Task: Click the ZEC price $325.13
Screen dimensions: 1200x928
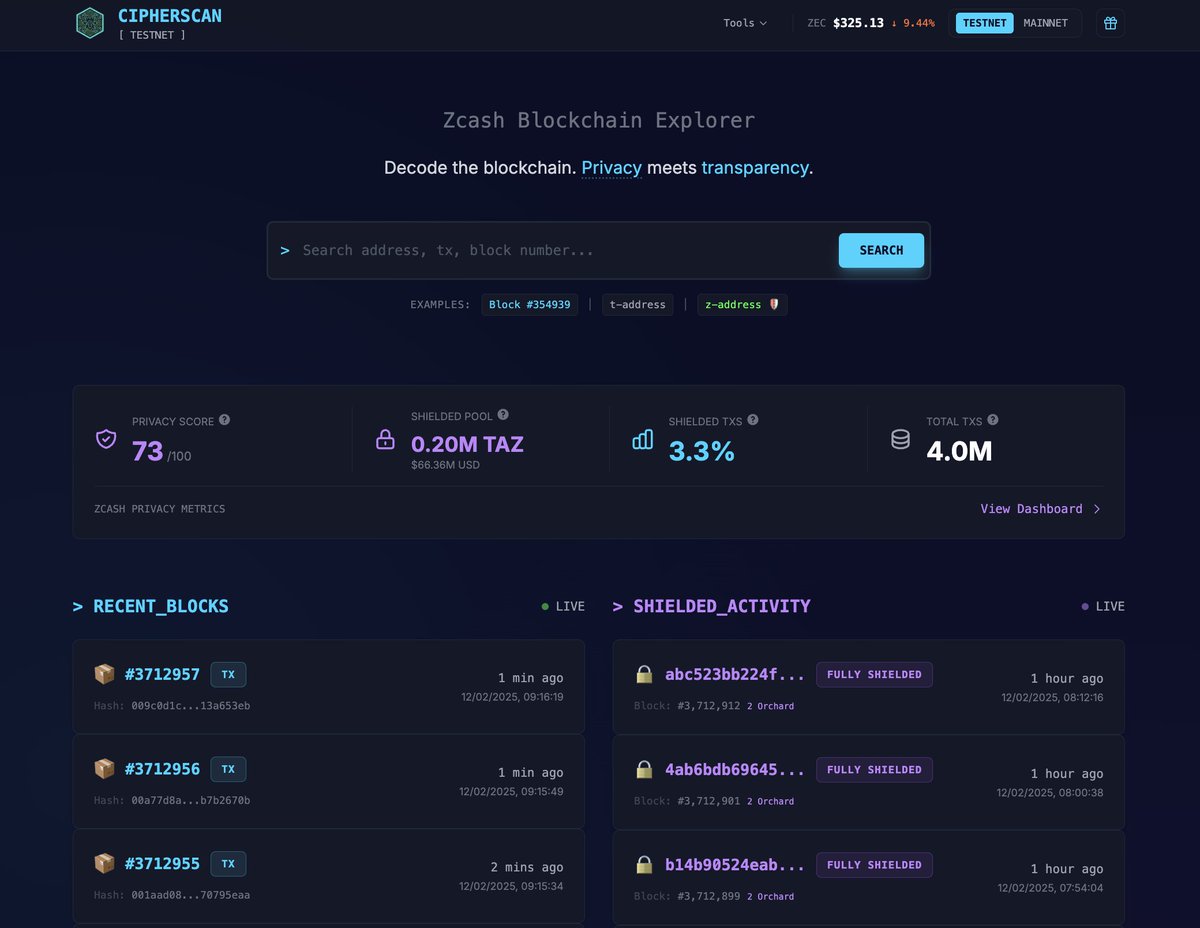Action: 858,23
